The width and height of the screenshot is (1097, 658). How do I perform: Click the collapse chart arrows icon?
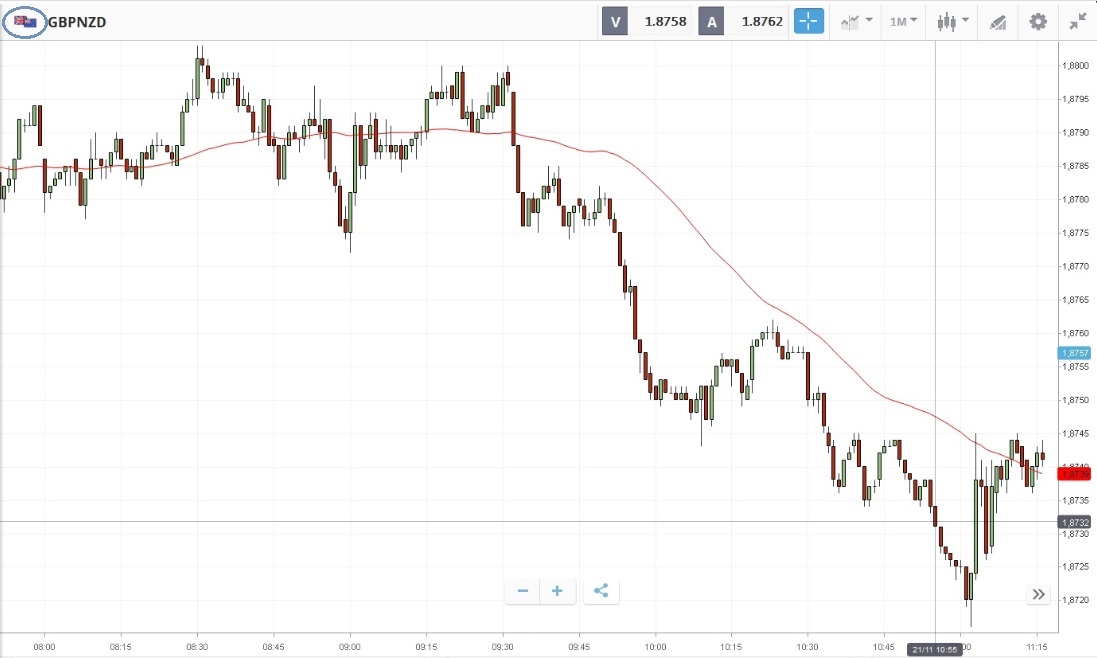click(x=1077, y=21)
